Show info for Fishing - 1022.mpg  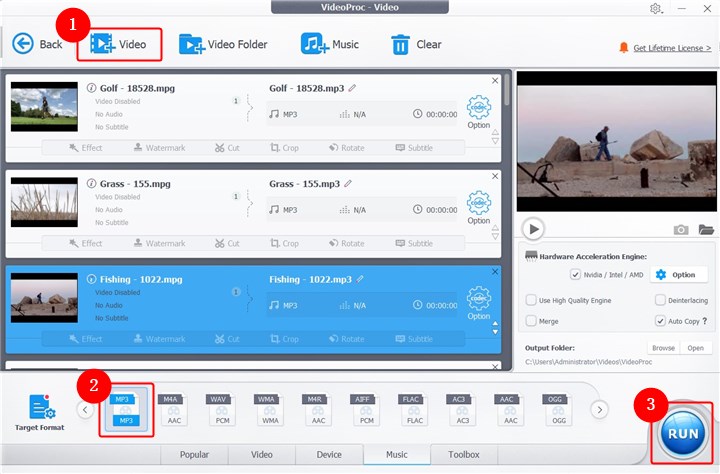pyautogui.click(x=91, y=279)
